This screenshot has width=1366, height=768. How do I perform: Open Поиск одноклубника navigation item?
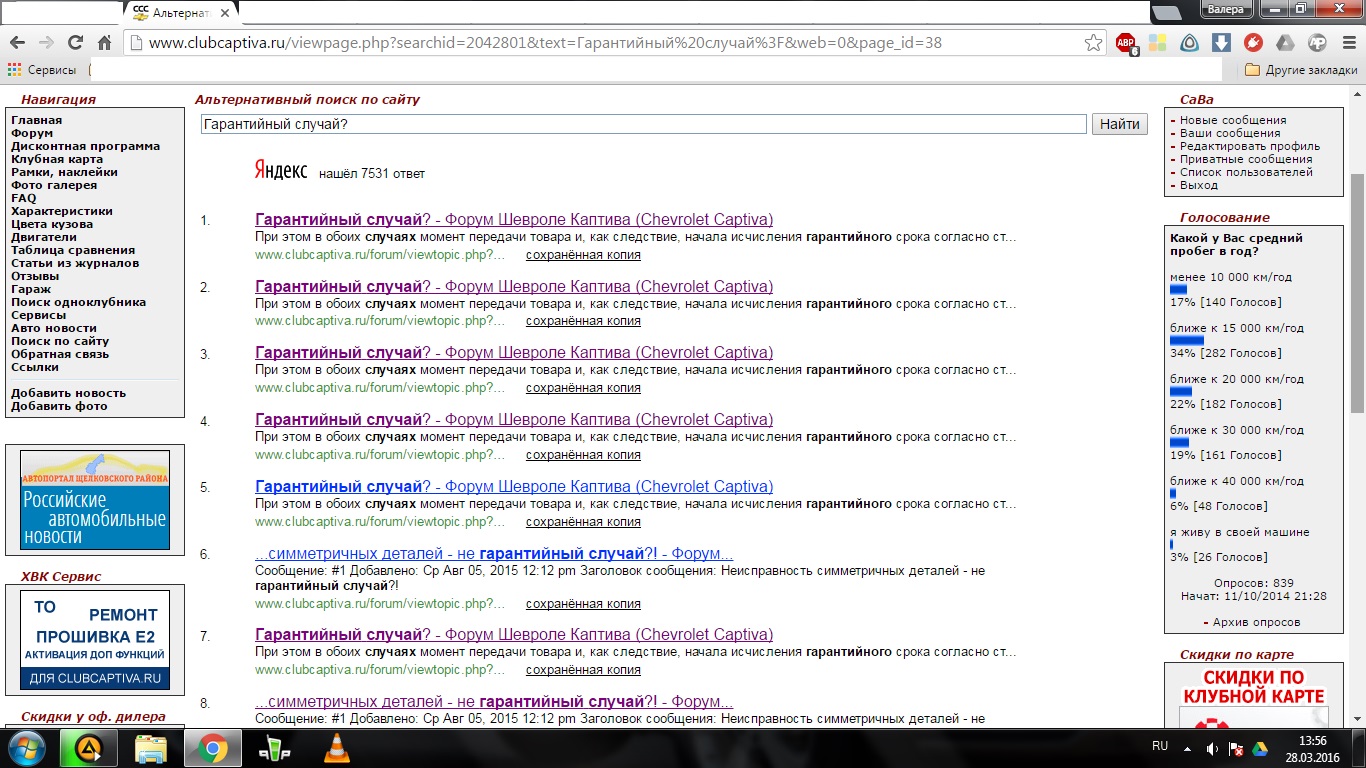[78, 302]
